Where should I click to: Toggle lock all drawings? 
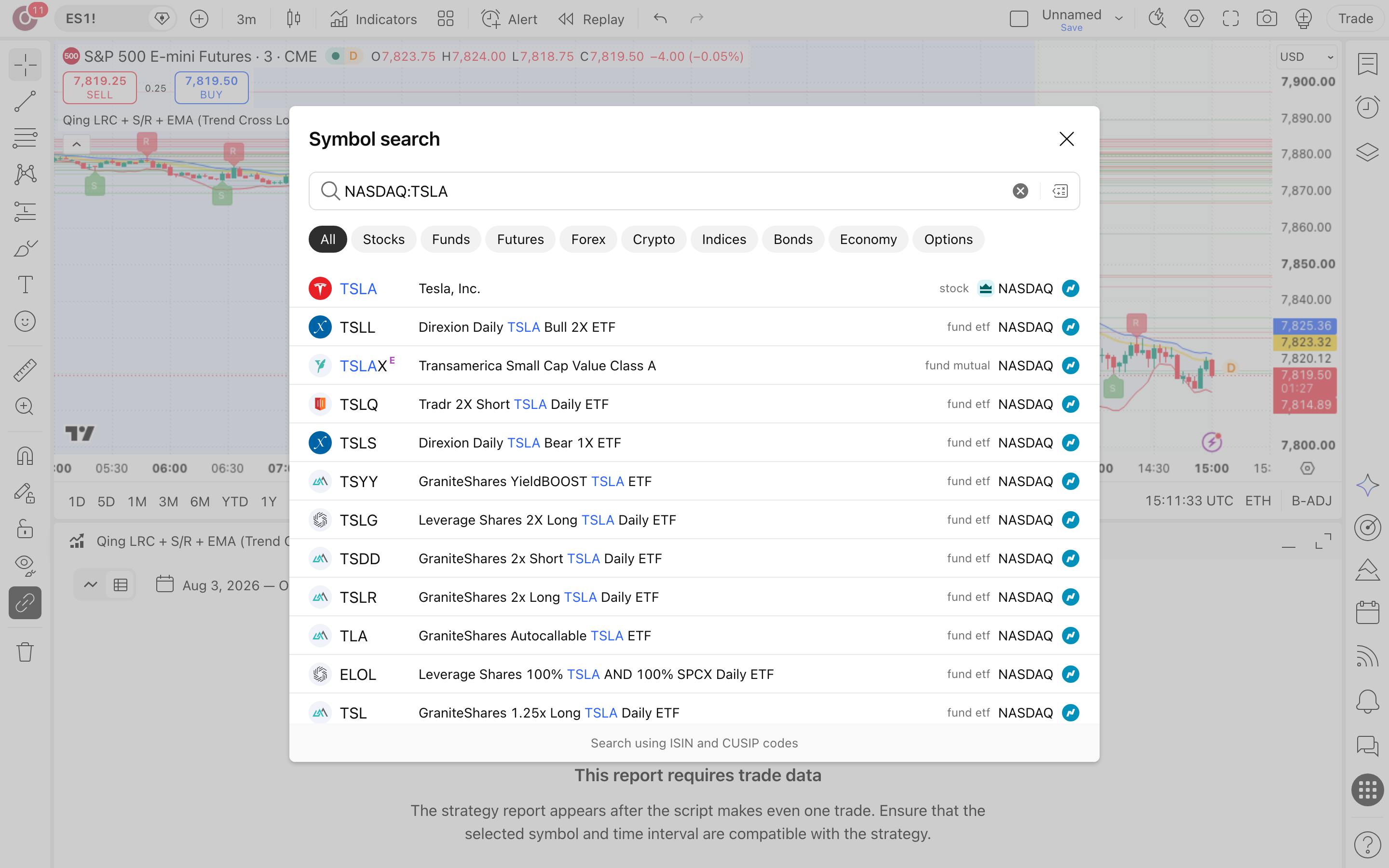click(x=25, y=528)
